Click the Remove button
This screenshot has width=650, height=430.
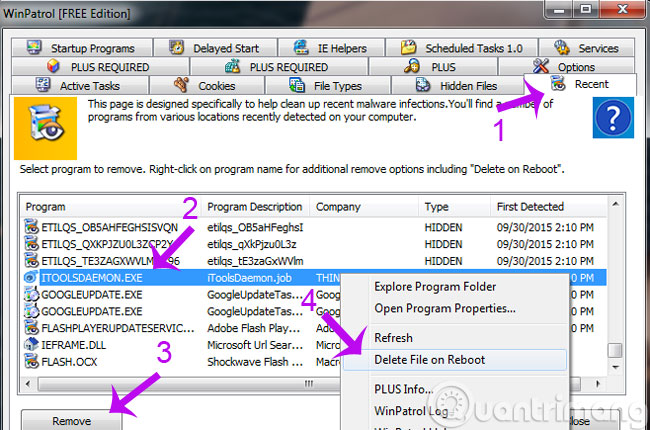(71, 421)
